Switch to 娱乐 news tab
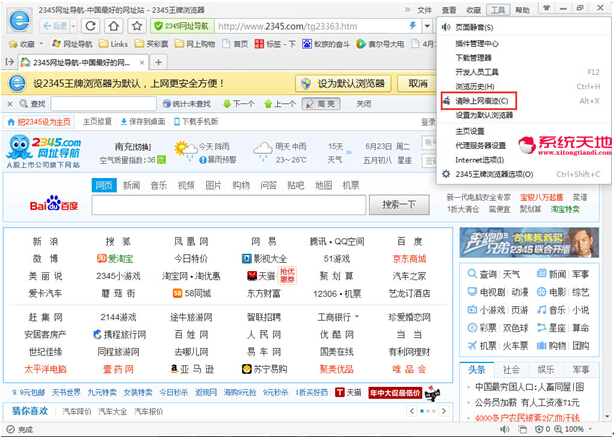 pyautogui.click(x=545, y=370)
